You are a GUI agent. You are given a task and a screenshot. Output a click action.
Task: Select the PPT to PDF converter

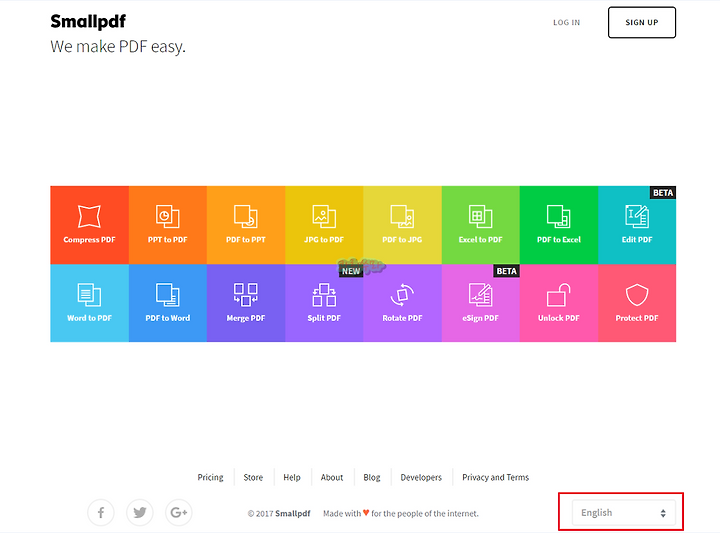click(x=168, y=225)
